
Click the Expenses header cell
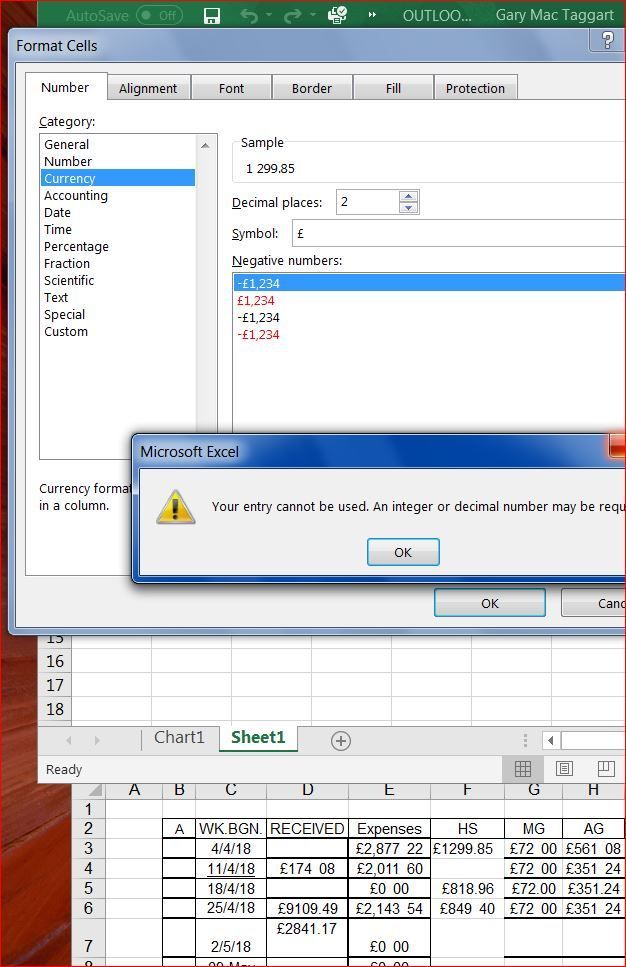(389, 828)
